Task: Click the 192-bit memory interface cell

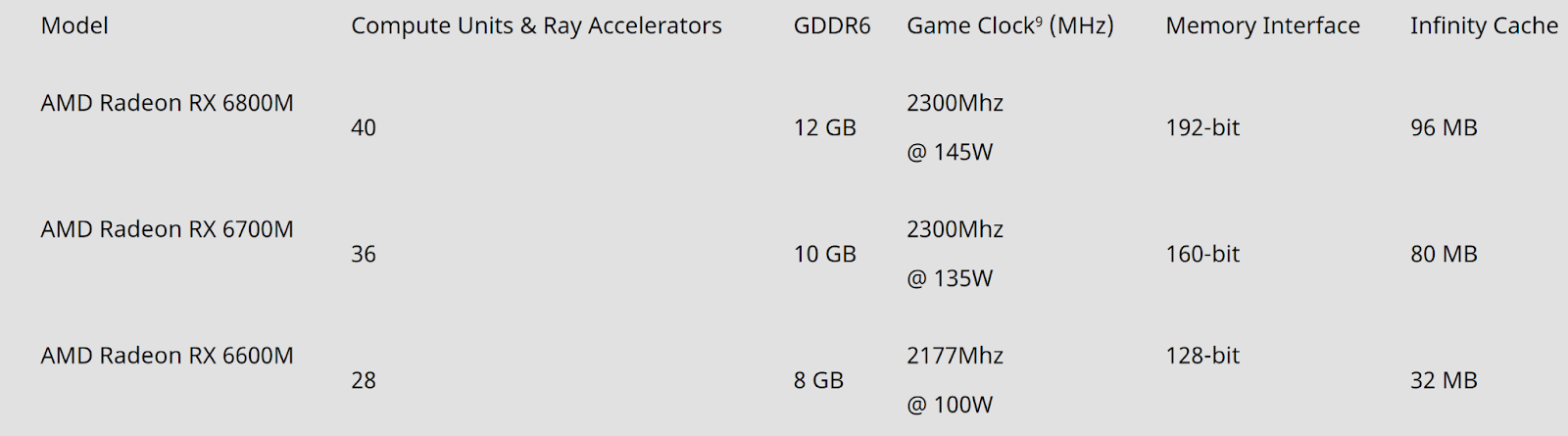Action: tap(1202, 127)
